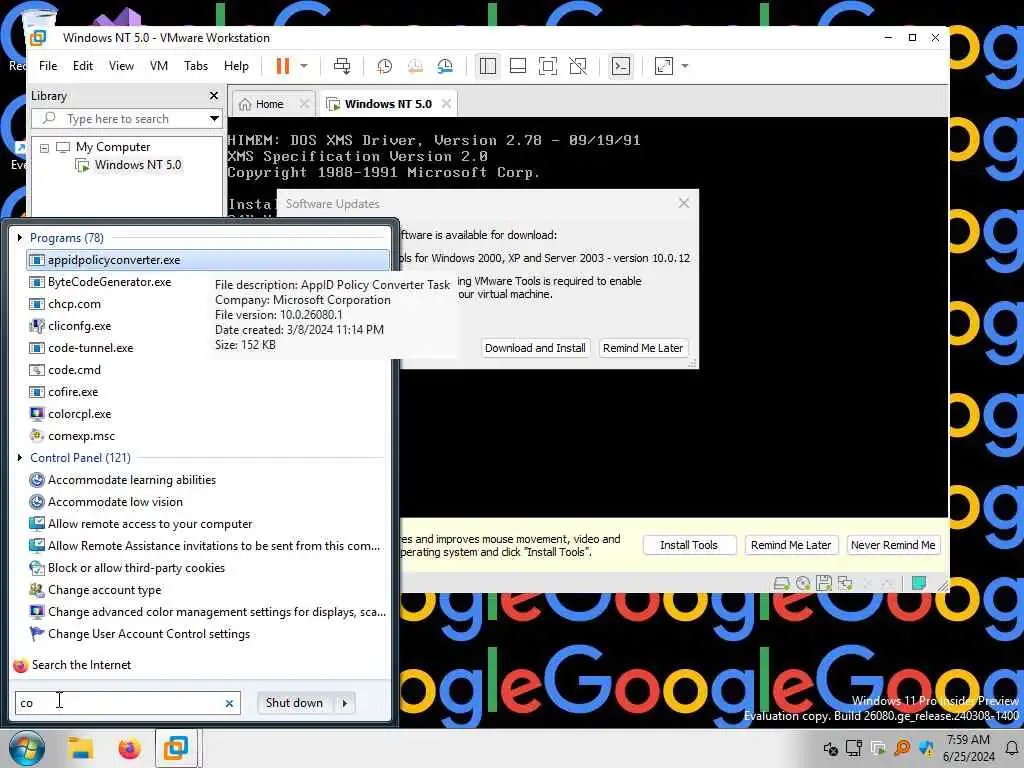
Task: Click the Start orb button
Action: 27,748
